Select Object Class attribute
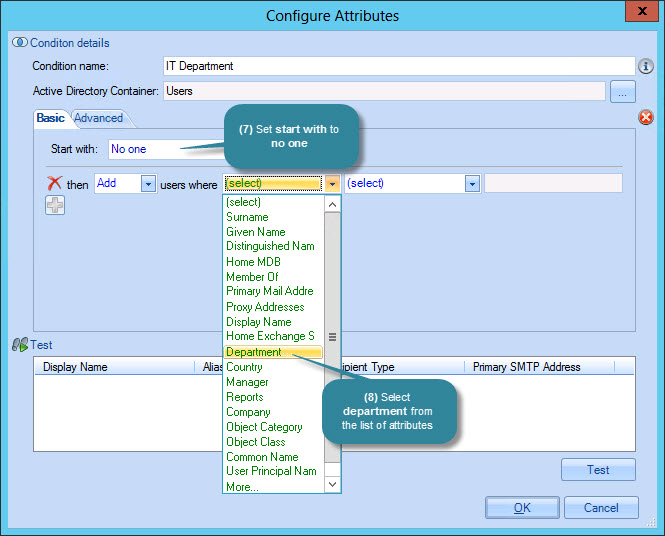 274,442
